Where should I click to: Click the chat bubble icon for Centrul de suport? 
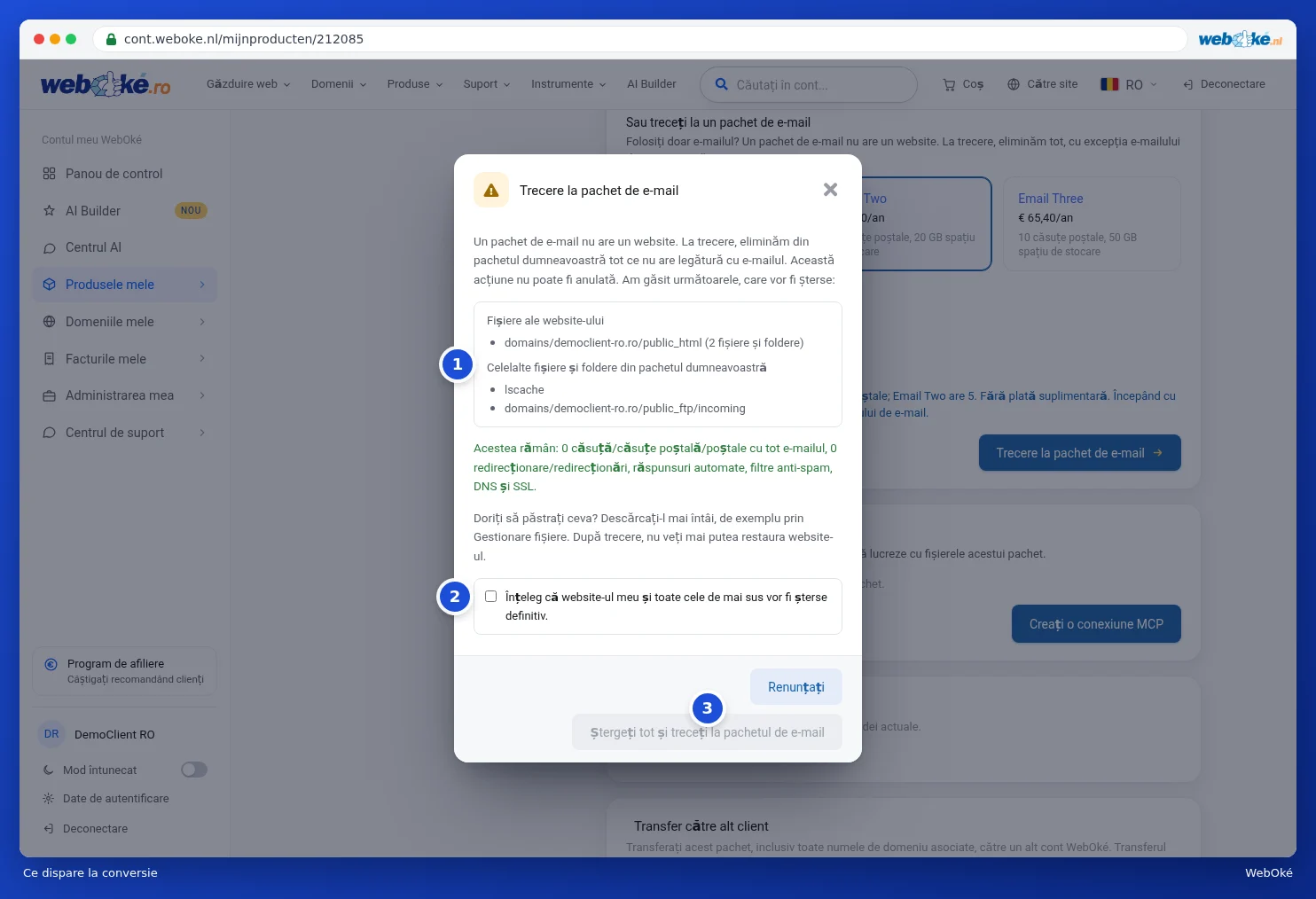click(50, 433)
